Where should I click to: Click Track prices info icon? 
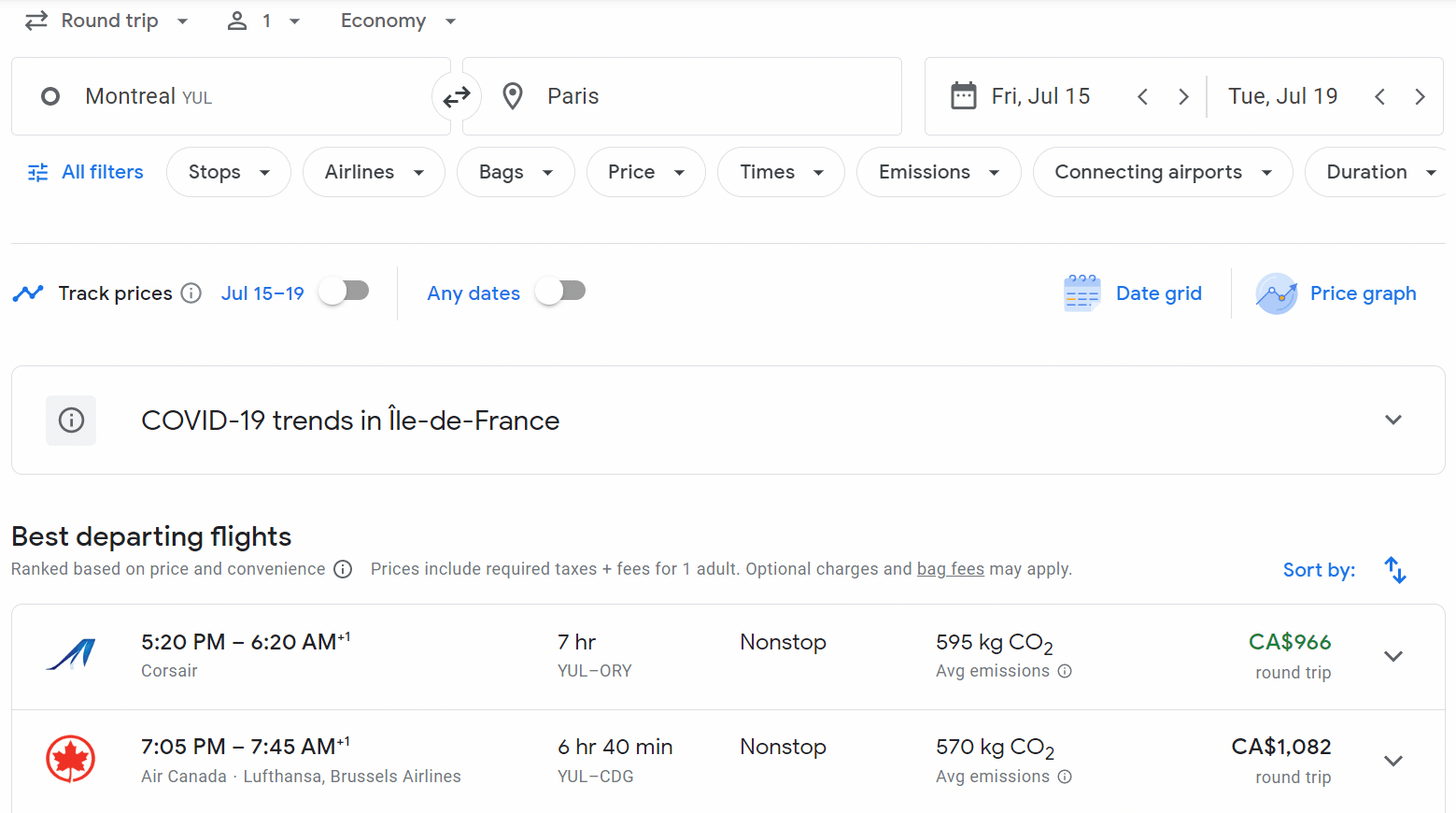191,293
